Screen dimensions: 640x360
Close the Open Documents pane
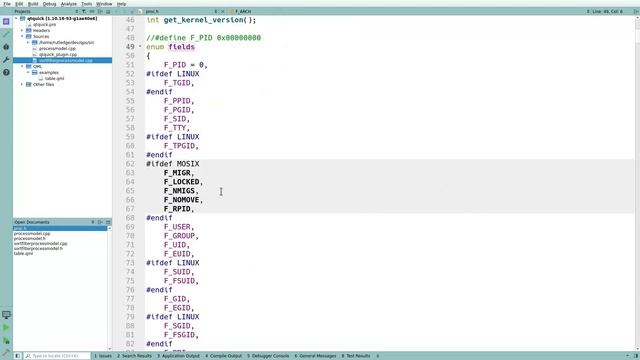108,222
